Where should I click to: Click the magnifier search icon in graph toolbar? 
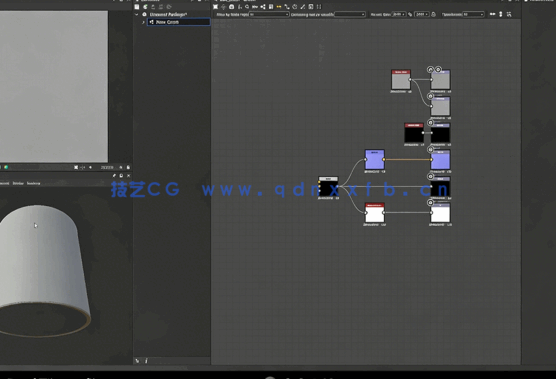tap(247, 7)
